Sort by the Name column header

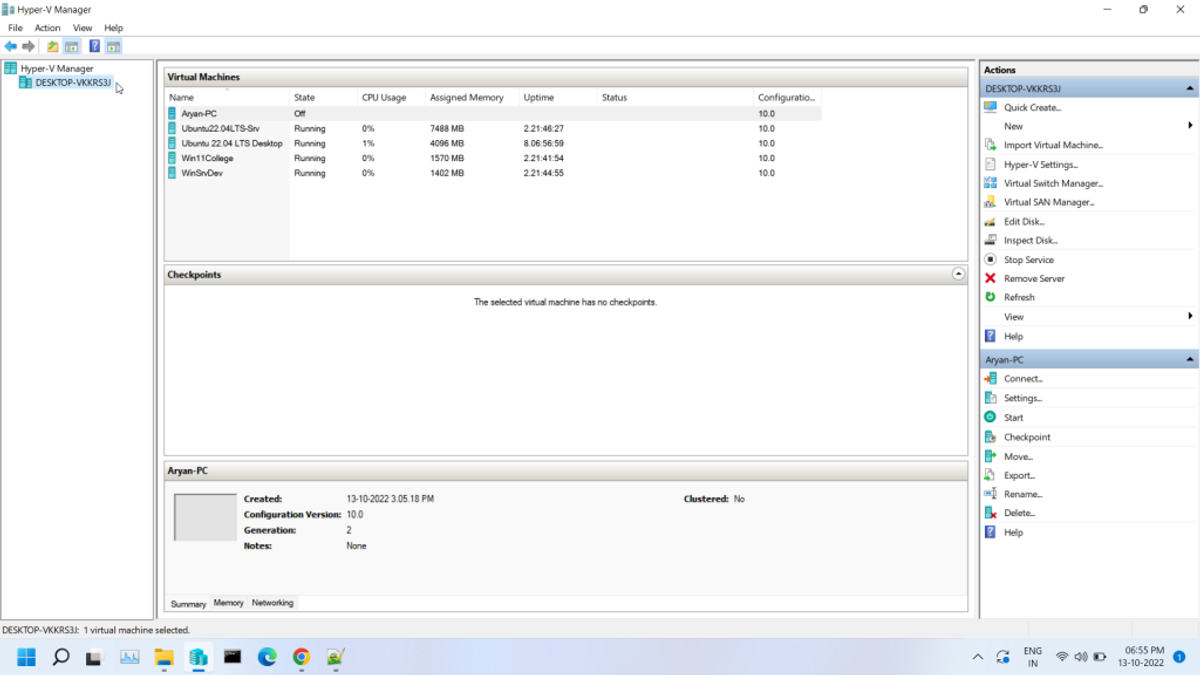227,97
